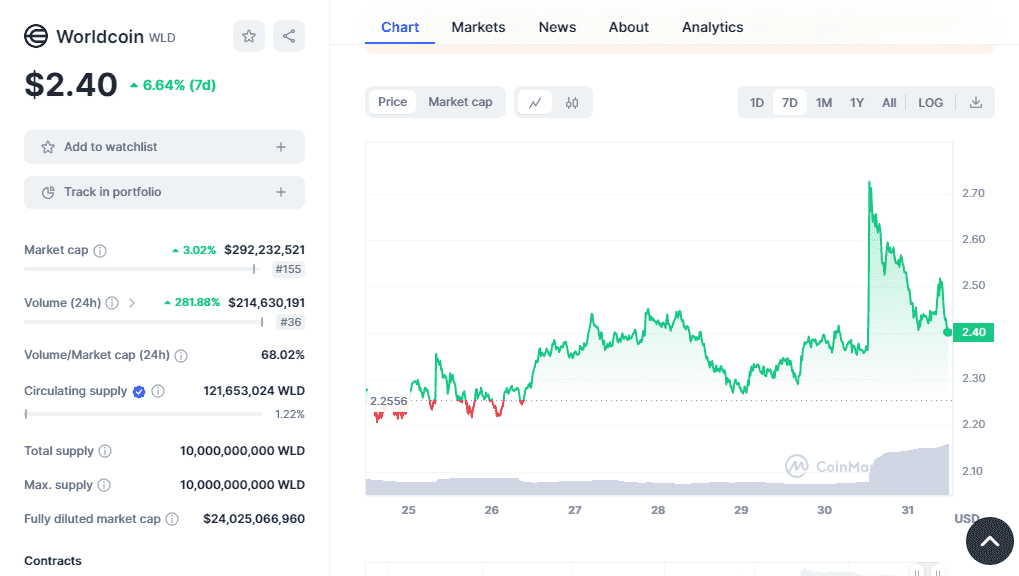Open Max. supply info icon
The width and height of the screenshot is (1019, 576).
point(104,485)
